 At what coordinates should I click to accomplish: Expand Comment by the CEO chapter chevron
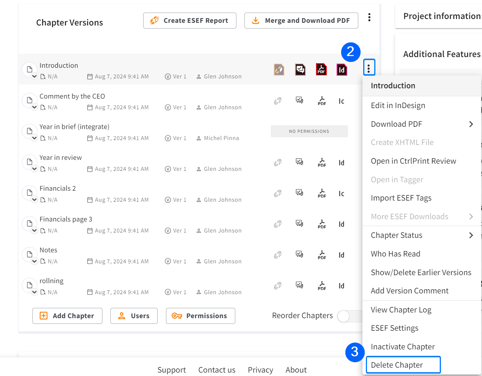coord(34,107)
